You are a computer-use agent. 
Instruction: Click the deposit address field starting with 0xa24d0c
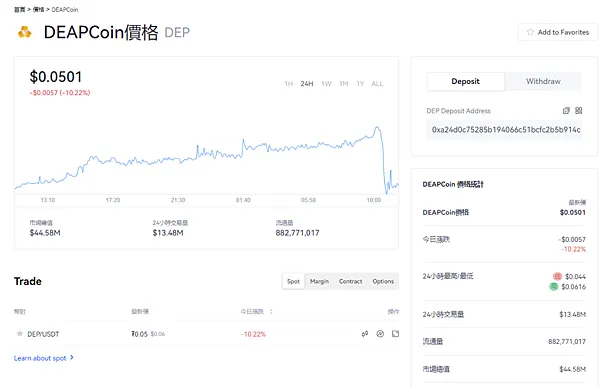[504, 130]
